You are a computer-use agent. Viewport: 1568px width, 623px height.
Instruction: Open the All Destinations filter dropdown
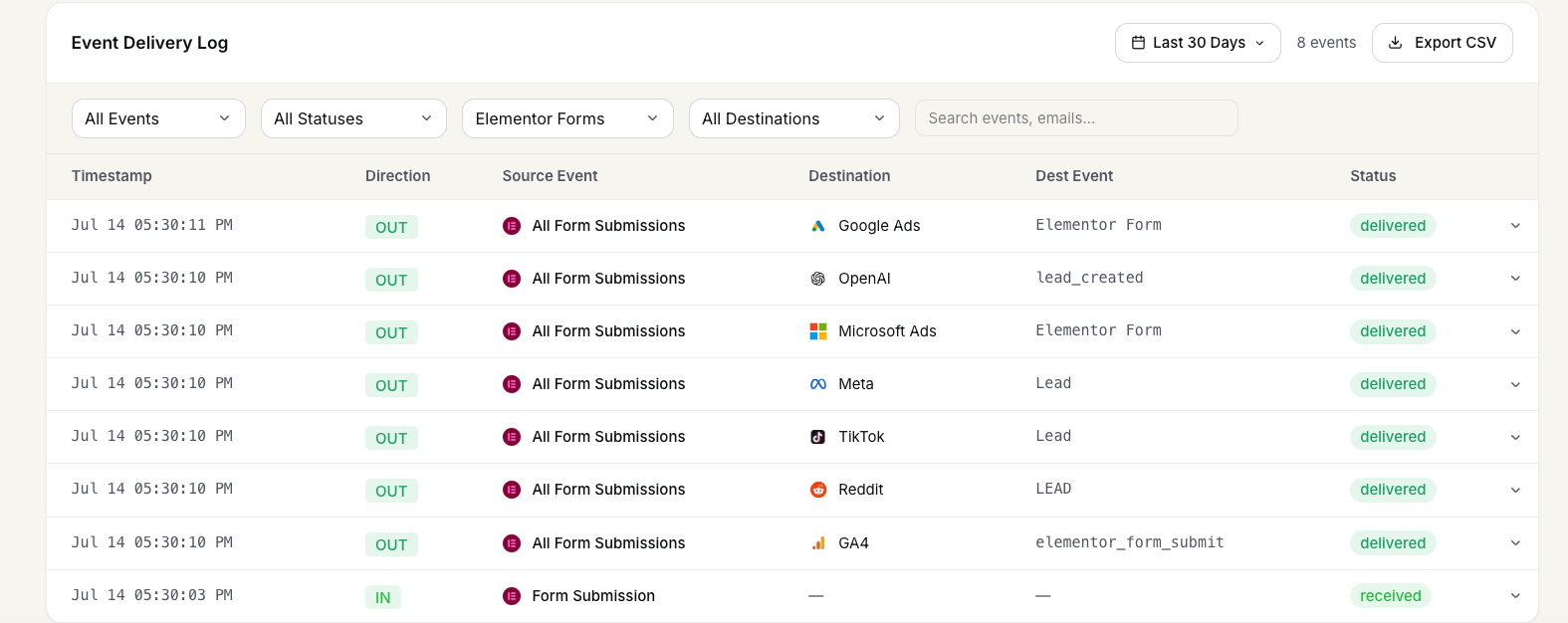click(794, 118)
